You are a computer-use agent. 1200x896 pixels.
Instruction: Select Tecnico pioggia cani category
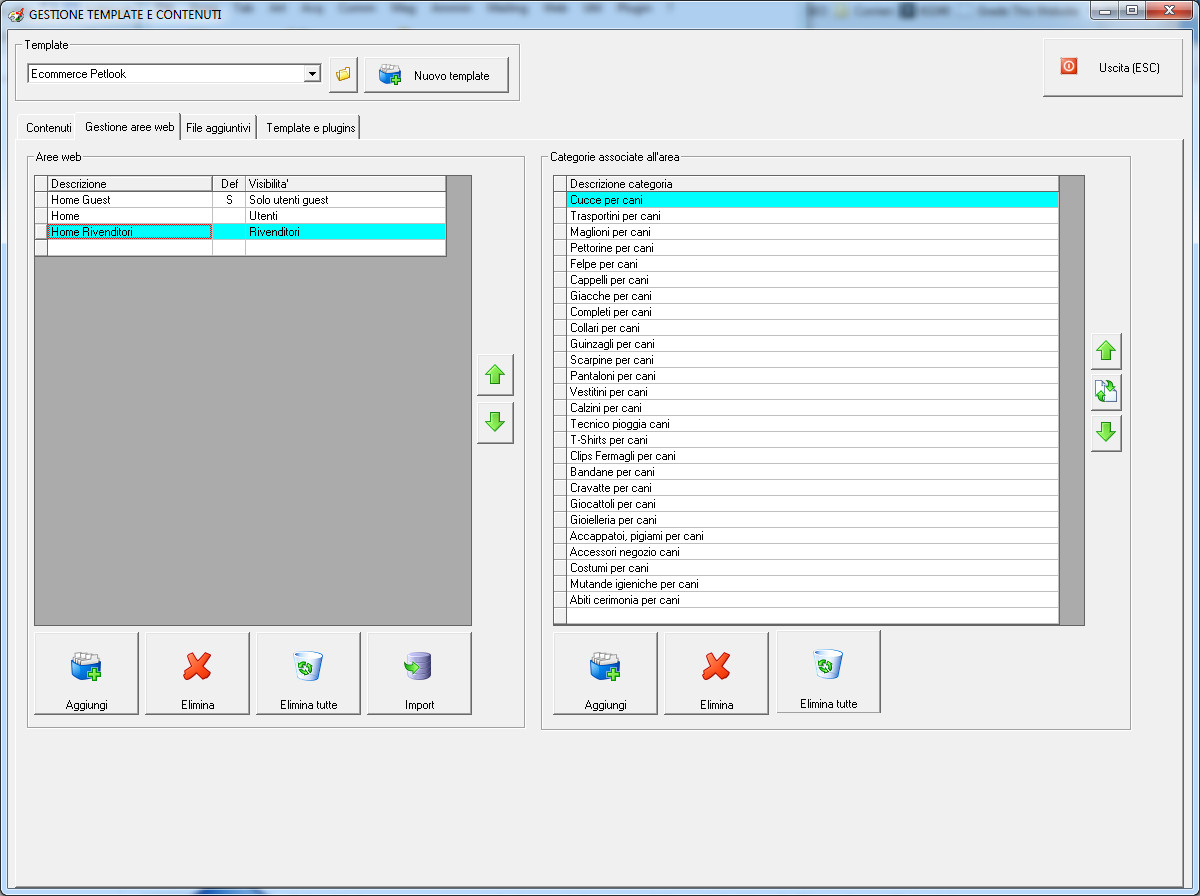coord(812,424)
